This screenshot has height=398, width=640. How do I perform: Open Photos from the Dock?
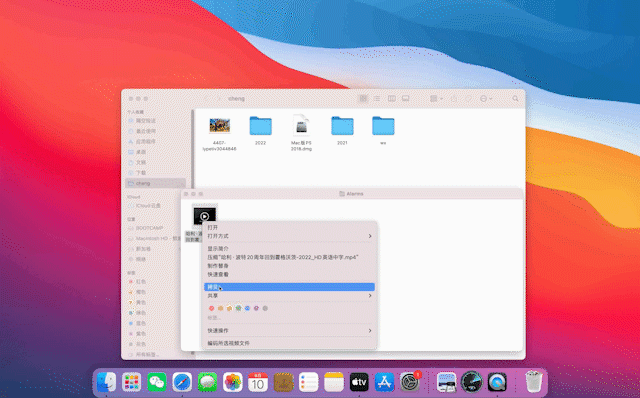233,382
